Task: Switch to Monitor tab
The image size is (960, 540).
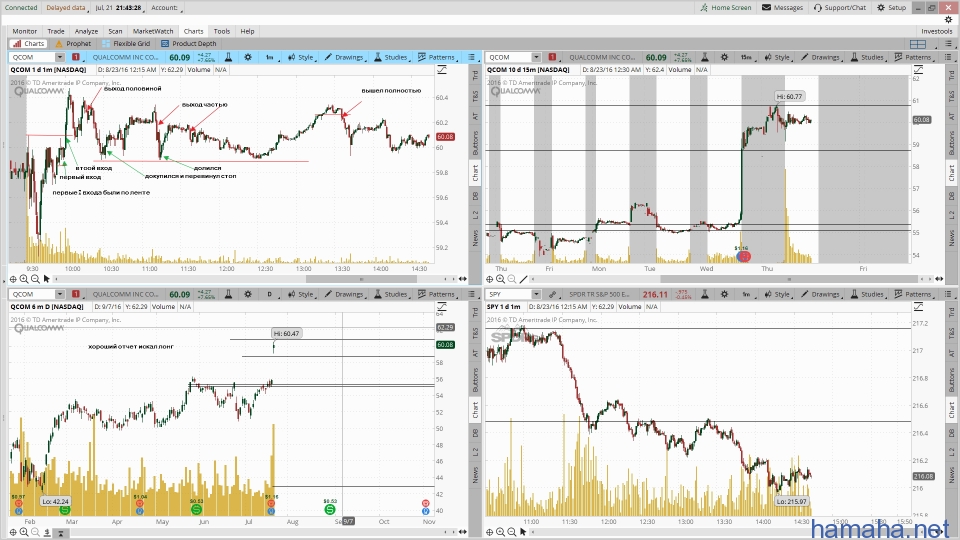Action: click(24, 31)
